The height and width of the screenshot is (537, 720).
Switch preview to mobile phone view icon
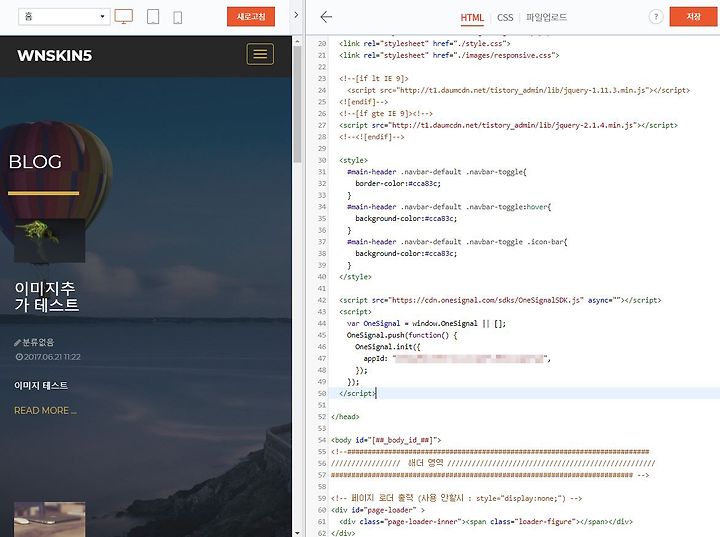[178, 17]
